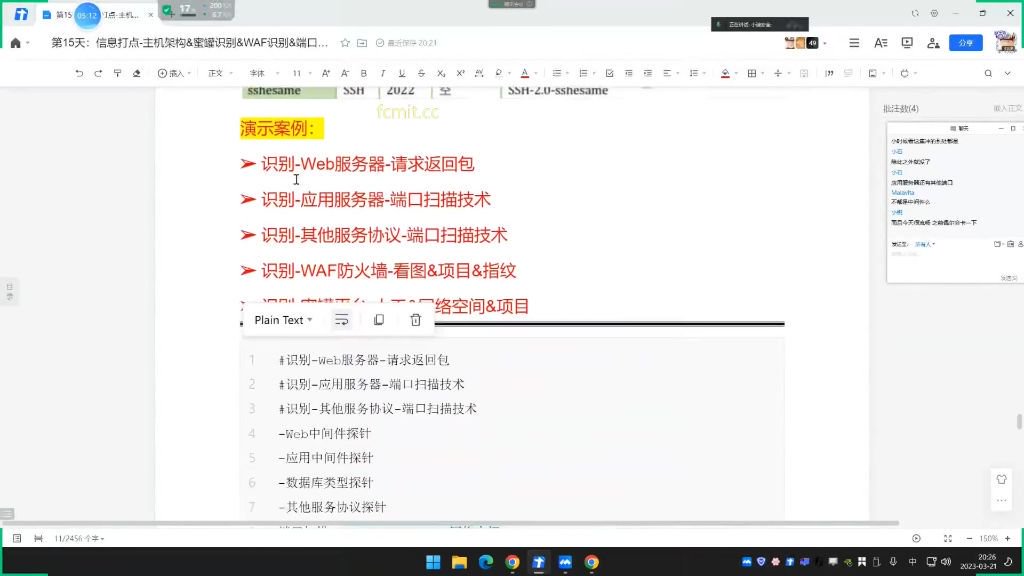
Task: Toggle underline formatting
Action: point(402,73)
